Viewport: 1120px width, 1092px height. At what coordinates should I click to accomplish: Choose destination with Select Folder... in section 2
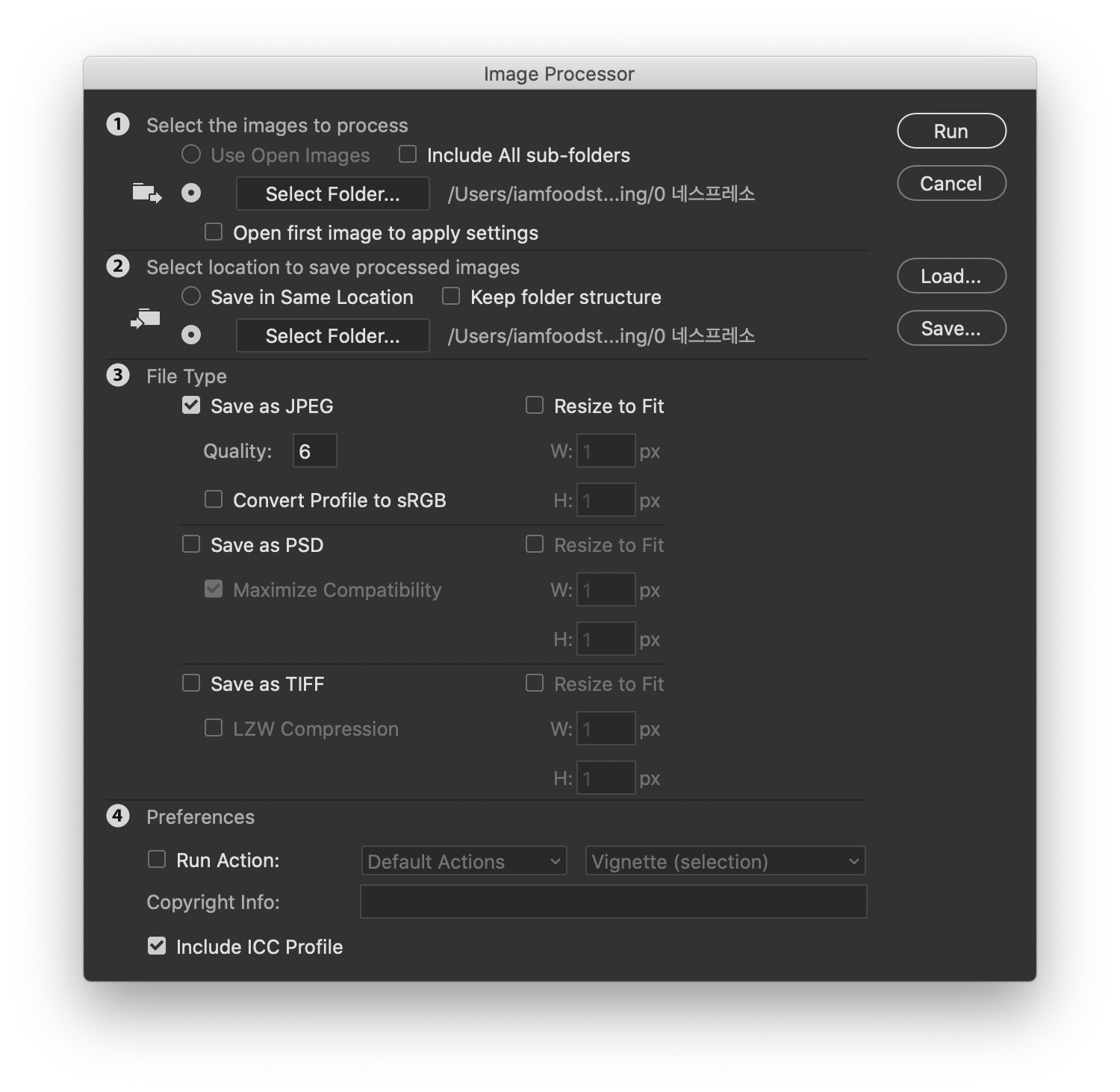[333, 335]
